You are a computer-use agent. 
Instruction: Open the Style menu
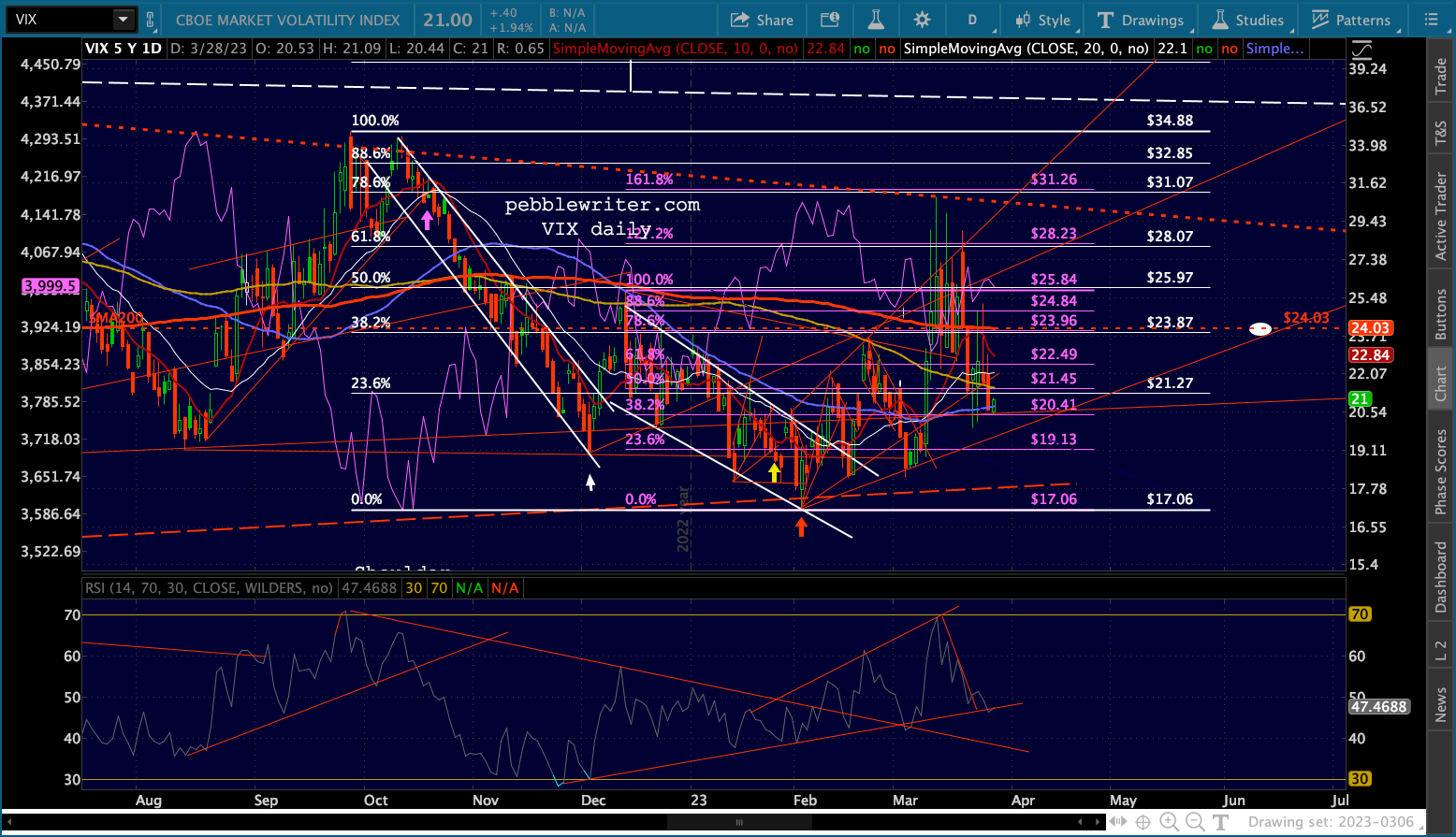pyautogui.click(x=1042, y=20)
